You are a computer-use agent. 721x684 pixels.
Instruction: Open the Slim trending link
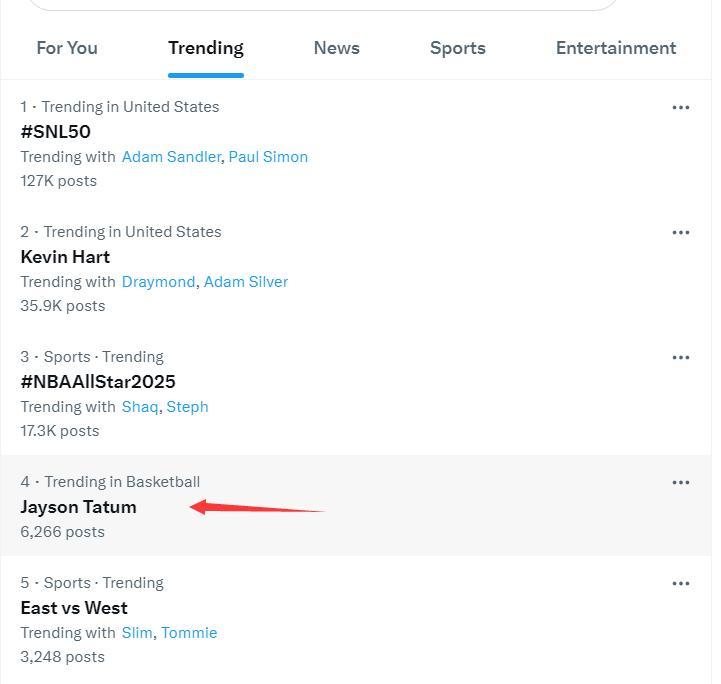[137, 633]
